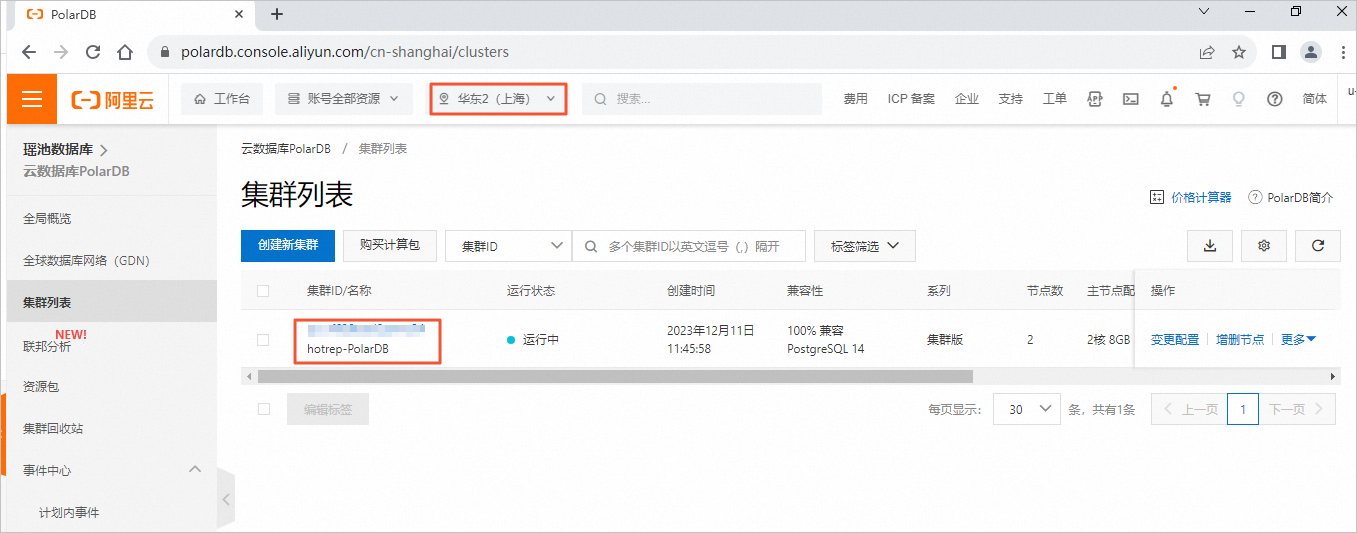Open the 工作台 workbench button
This screenshot has height=533, width=1357.
[x=222, y=99]
